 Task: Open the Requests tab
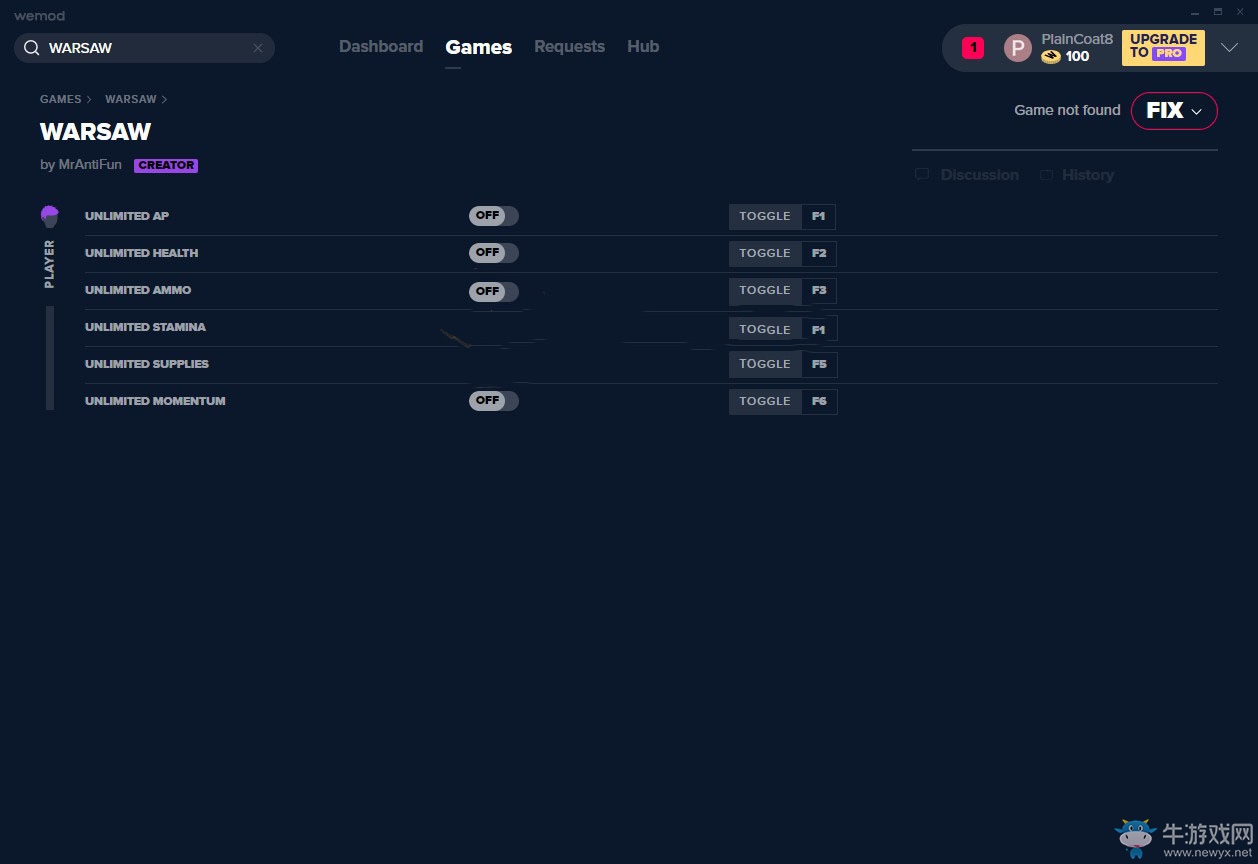click(569, 47)
